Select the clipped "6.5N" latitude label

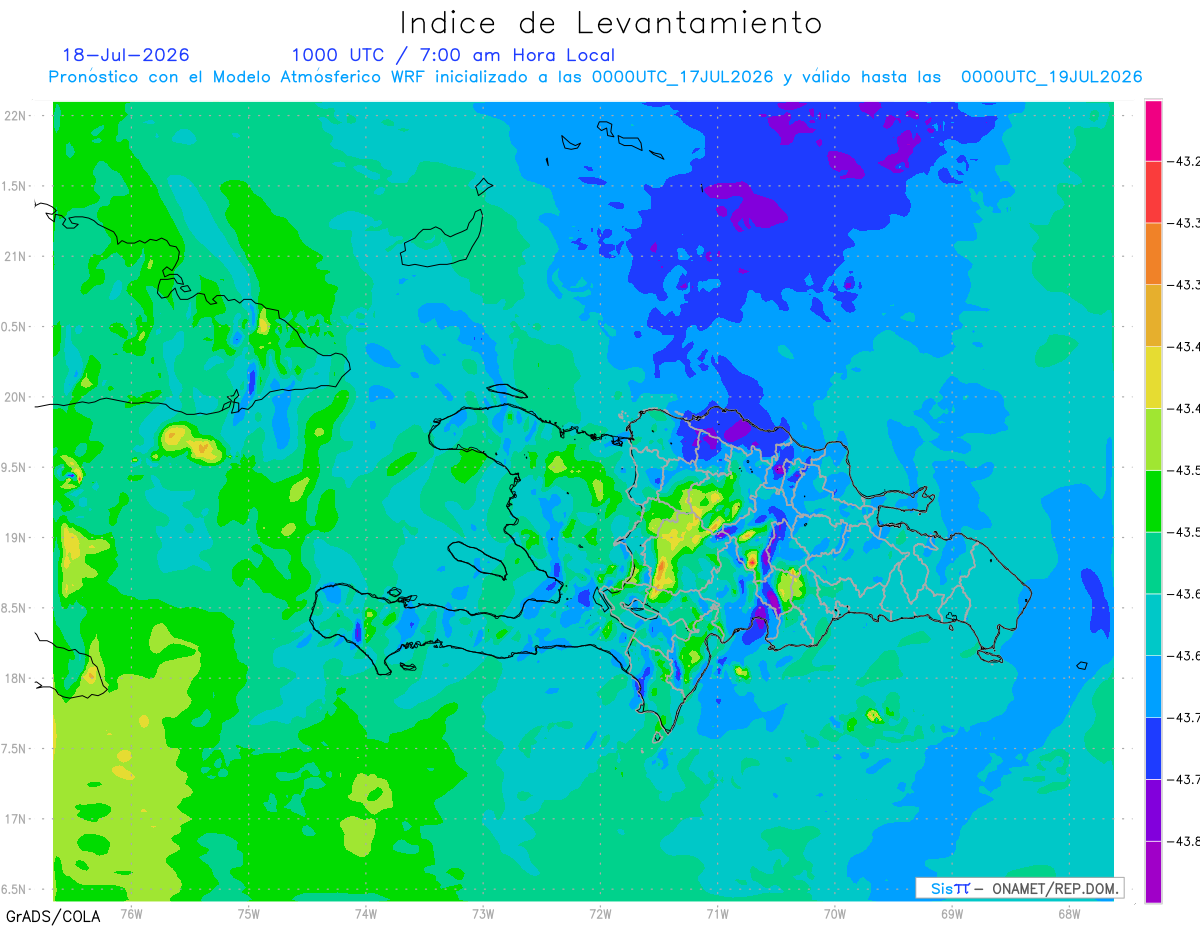point(15,889)
